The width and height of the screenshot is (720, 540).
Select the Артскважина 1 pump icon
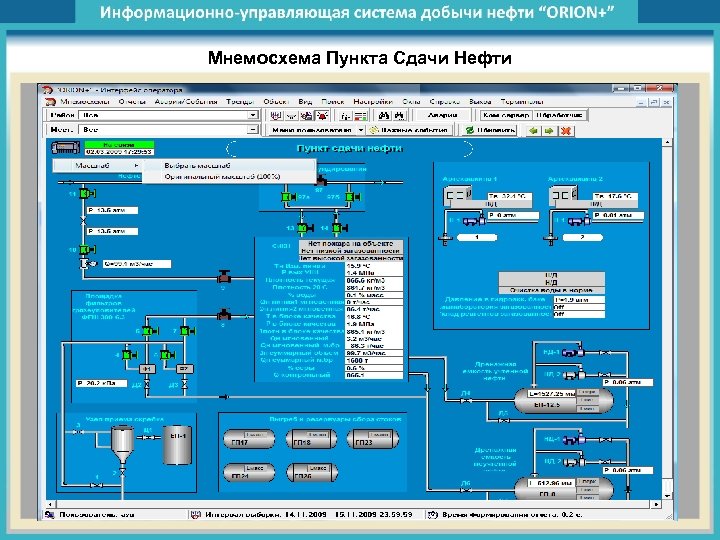click(474, 221)
